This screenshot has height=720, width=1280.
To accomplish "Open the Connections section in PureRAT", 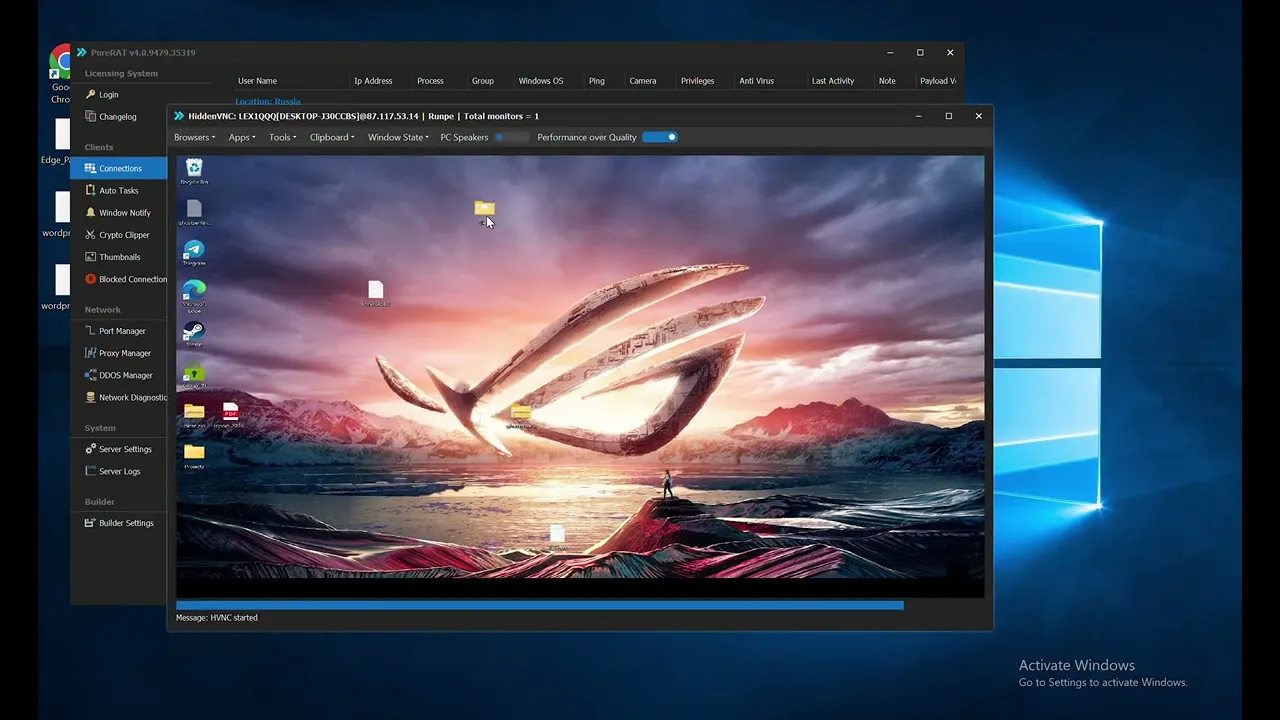I will (119, 168).
